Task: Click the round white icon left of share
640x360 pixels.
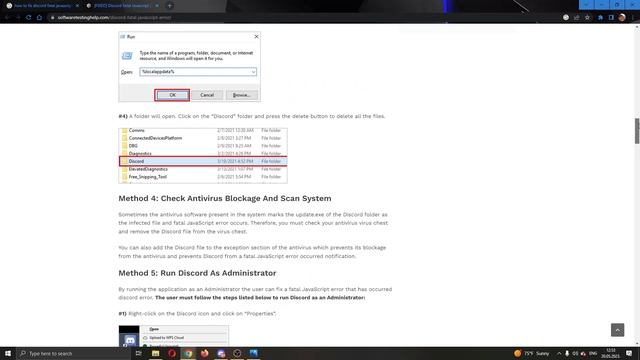Action: (x=566, y=18)
